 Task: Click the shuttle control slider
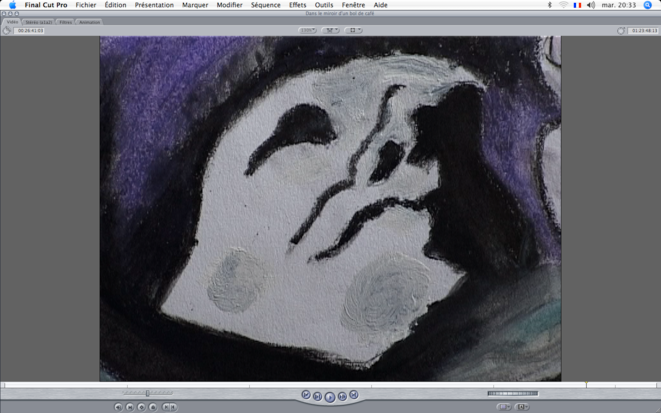[x=148, y=393]
